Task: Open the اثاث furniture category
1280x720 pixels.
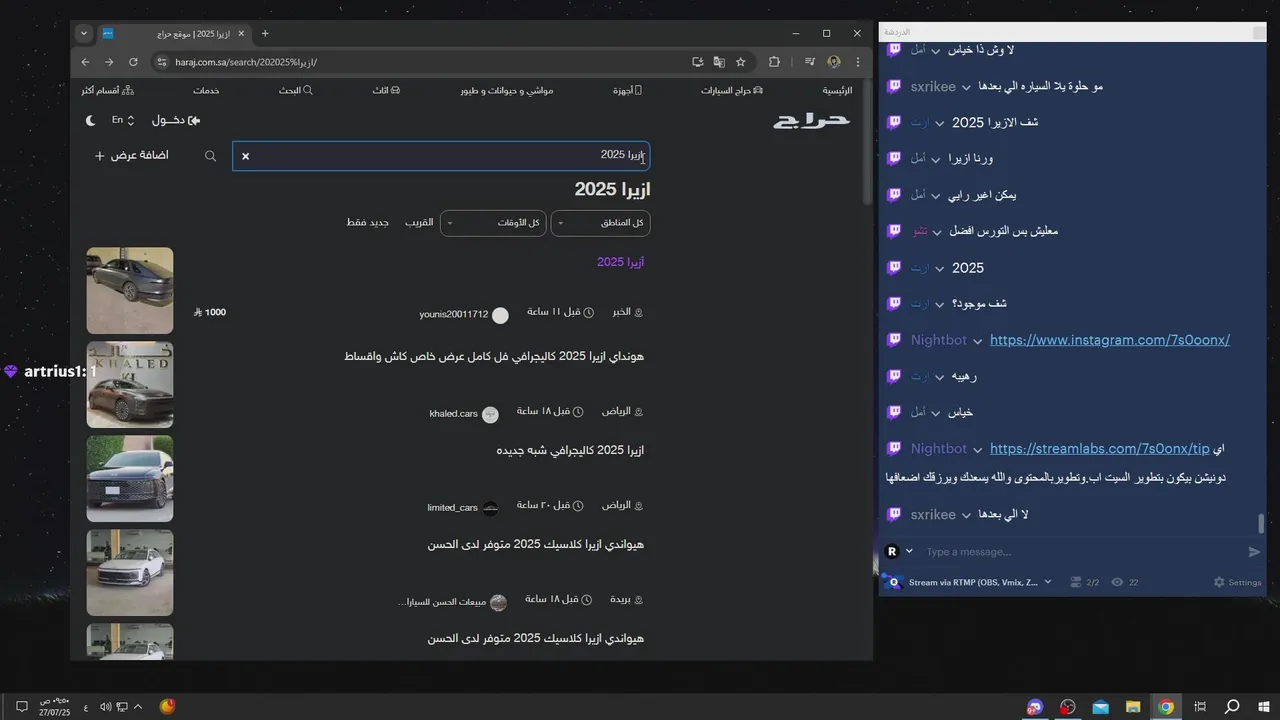Action: (386, 90)
